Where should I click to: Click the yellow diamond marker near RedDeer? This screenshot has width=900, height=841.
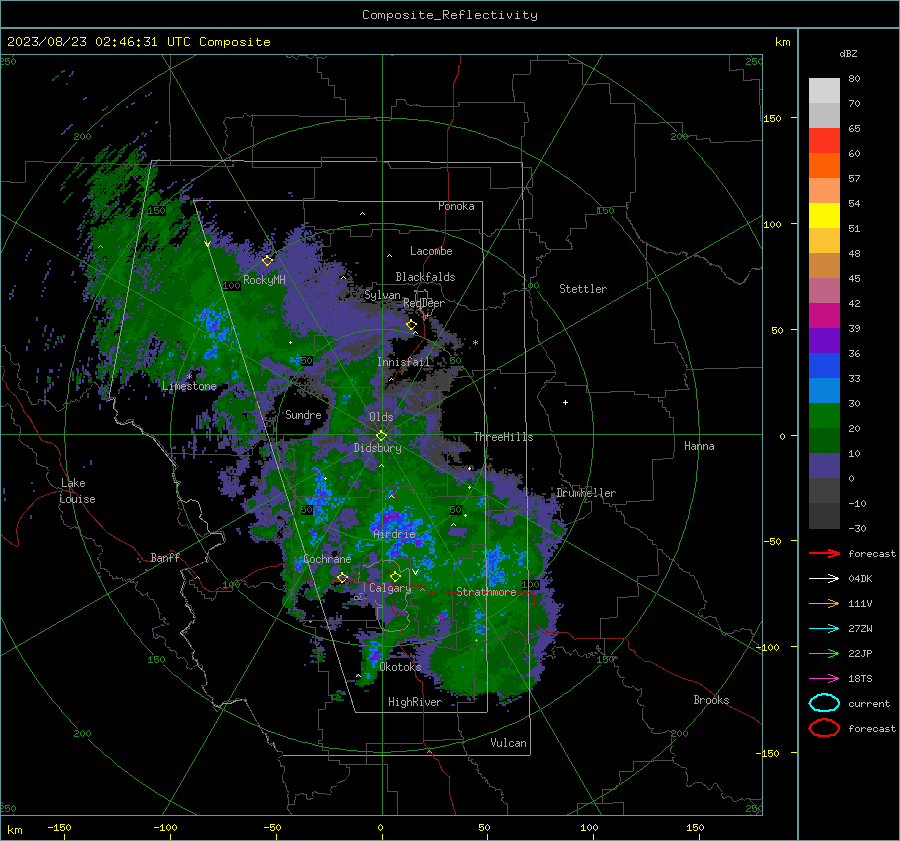[411, 325]
